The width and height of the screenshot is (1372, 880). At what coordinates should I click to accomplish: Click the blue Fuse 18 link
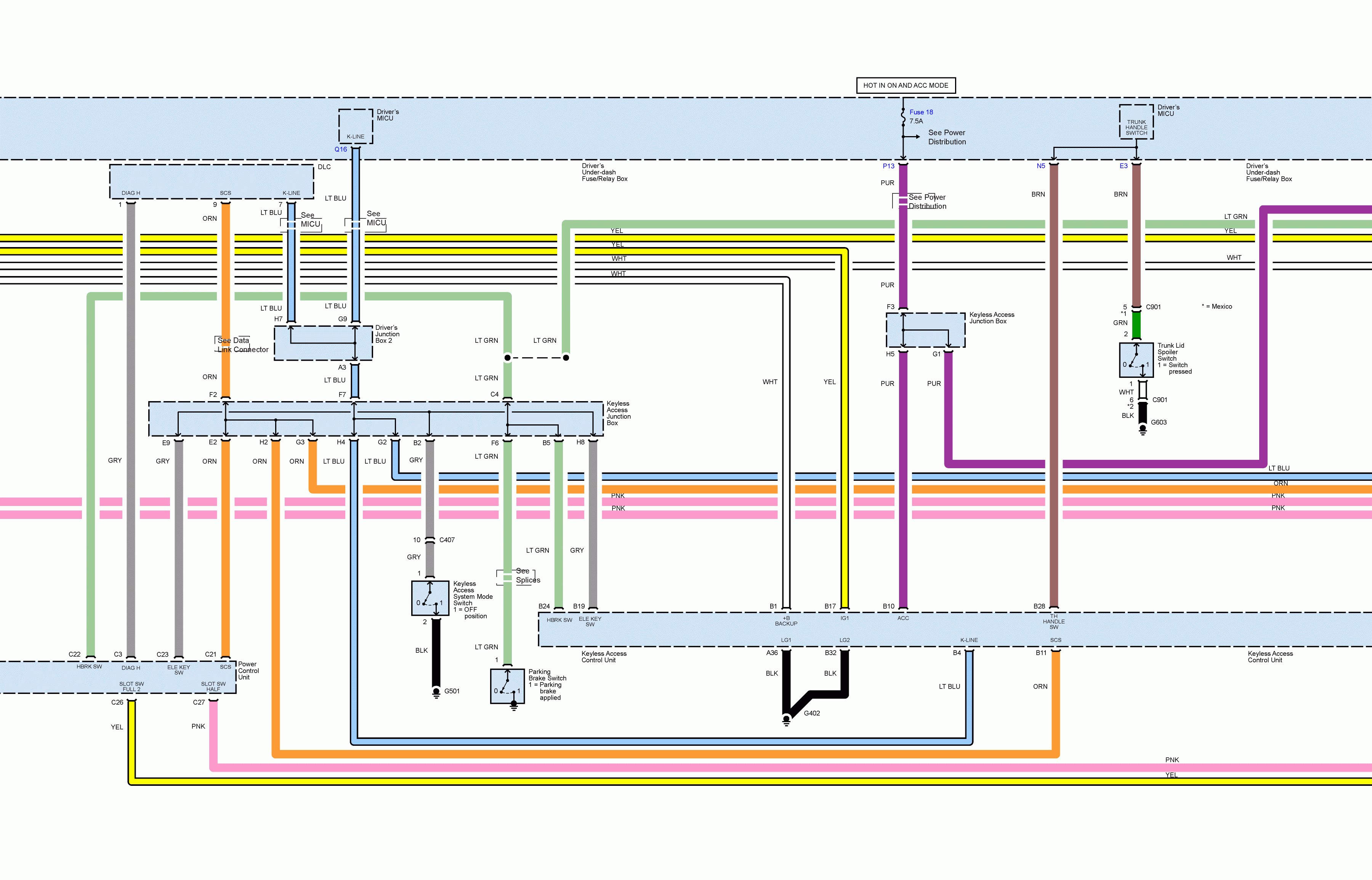pos(921,112)
